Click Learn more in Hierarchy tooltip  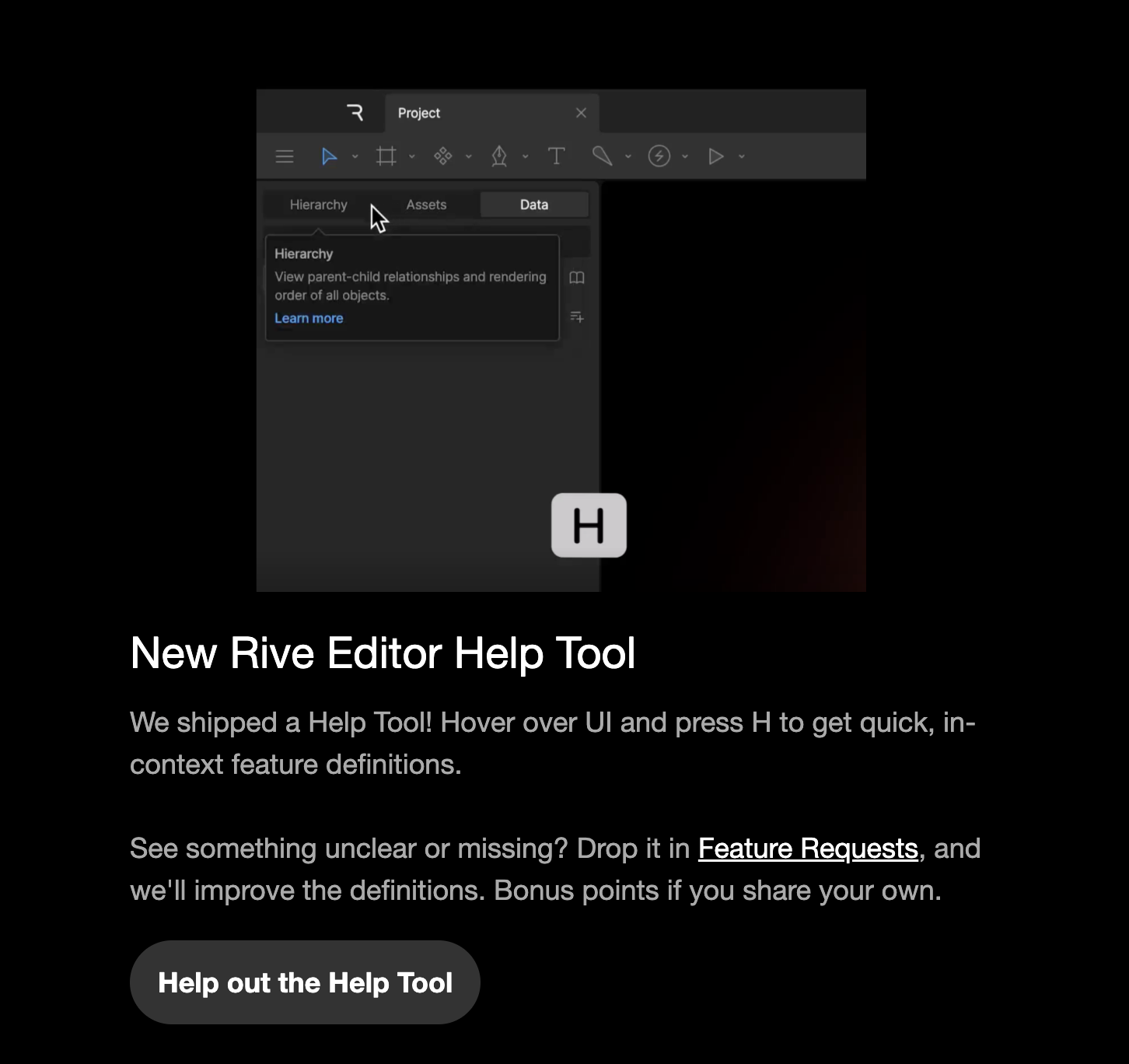click(309, 318)
